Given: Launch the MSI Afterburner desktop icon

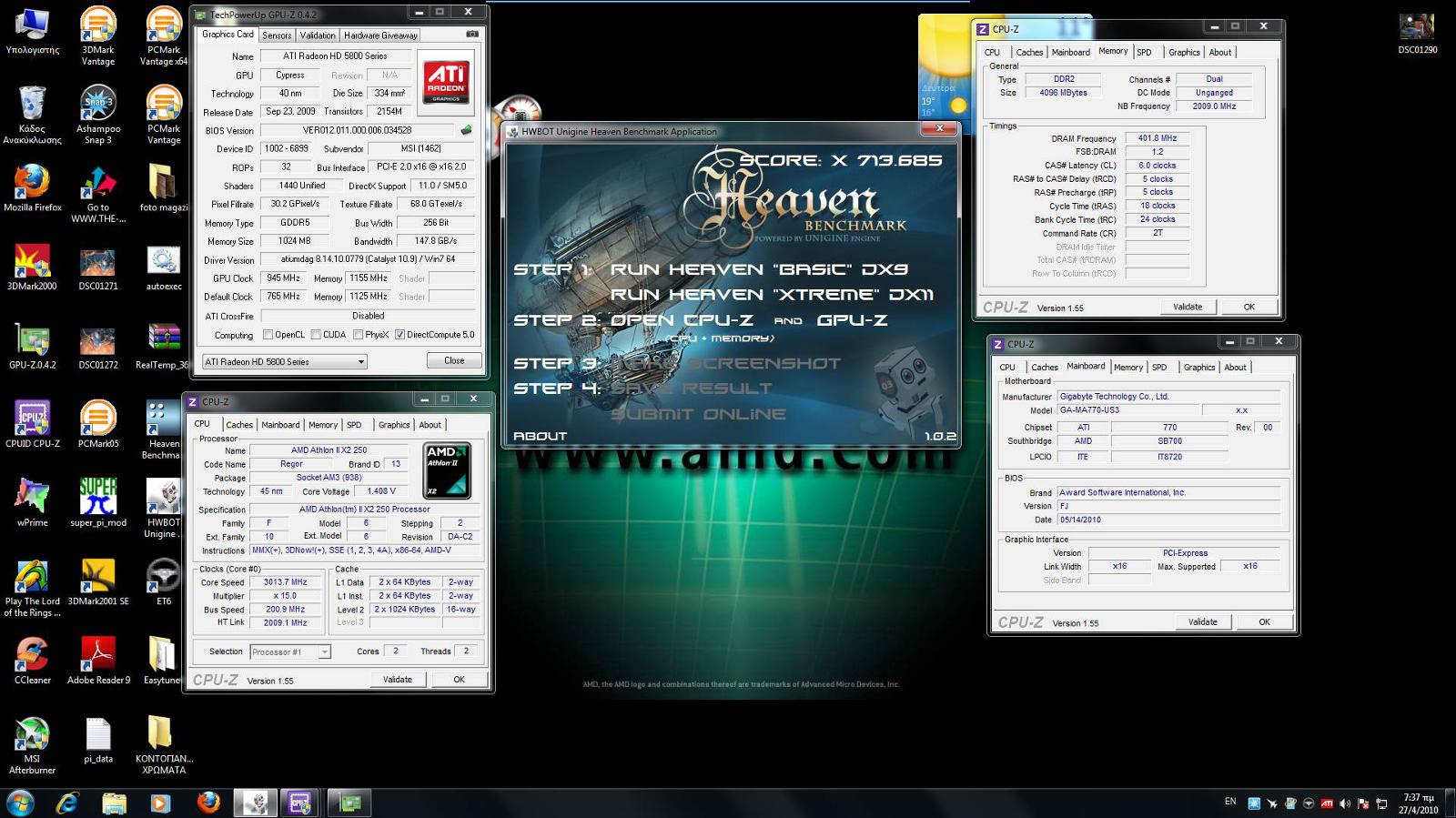Looking at the screenshot, I should (33, 745).
